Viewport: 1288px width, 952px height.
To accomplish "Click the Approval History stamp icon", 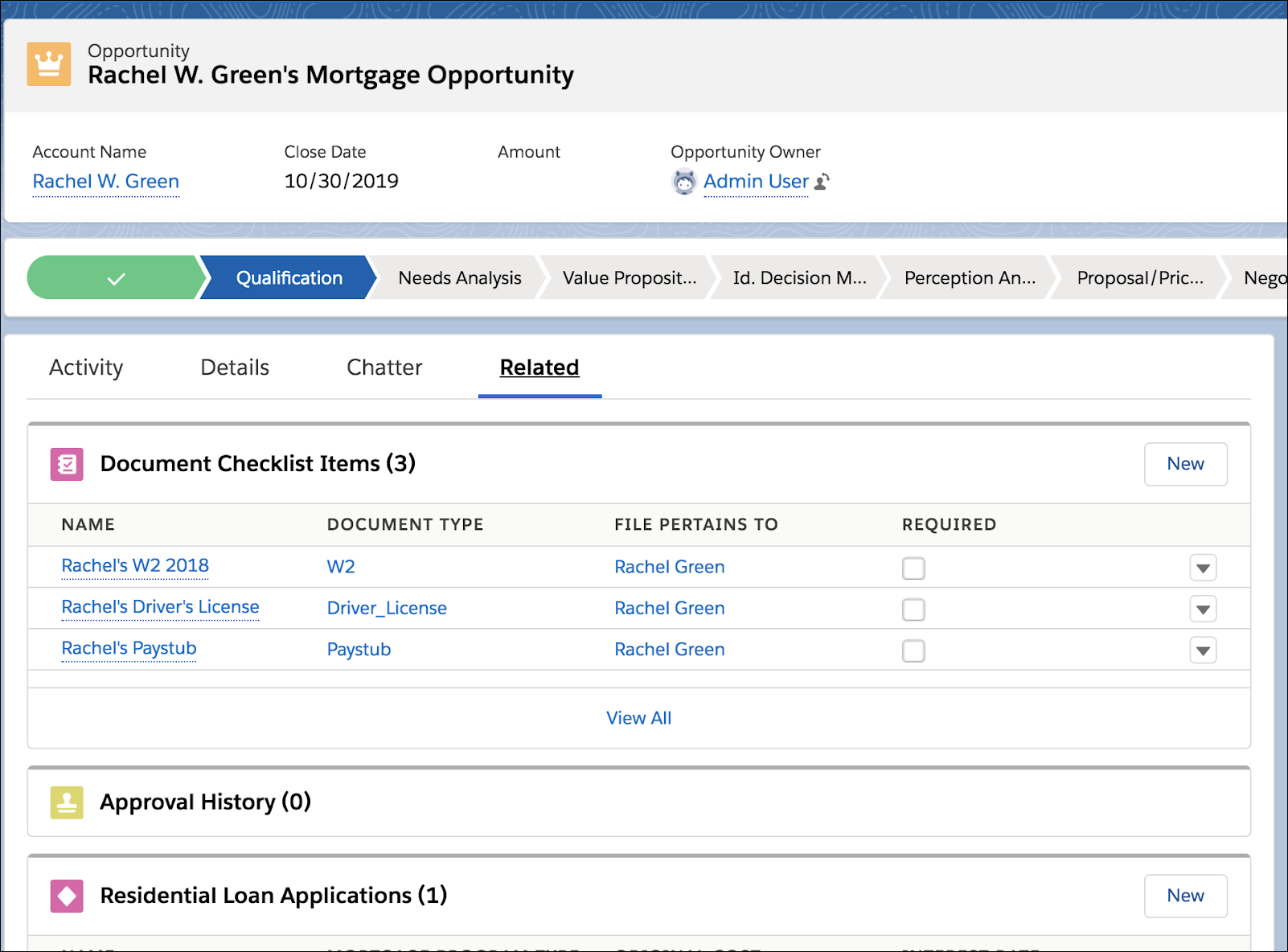I will [67, 802].
